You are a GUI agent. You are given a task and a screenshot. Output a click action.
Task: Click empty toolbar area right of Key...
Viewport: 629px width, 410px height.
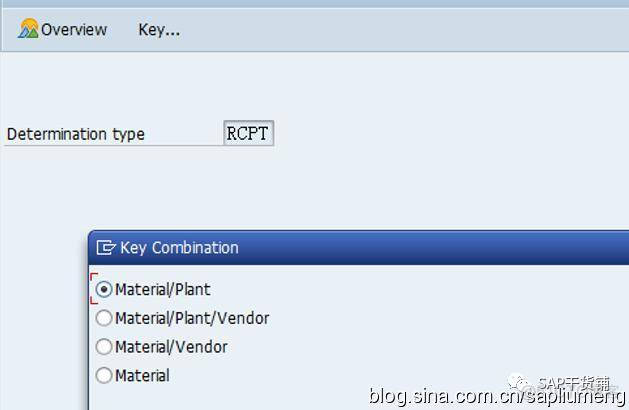pos(401,30)
